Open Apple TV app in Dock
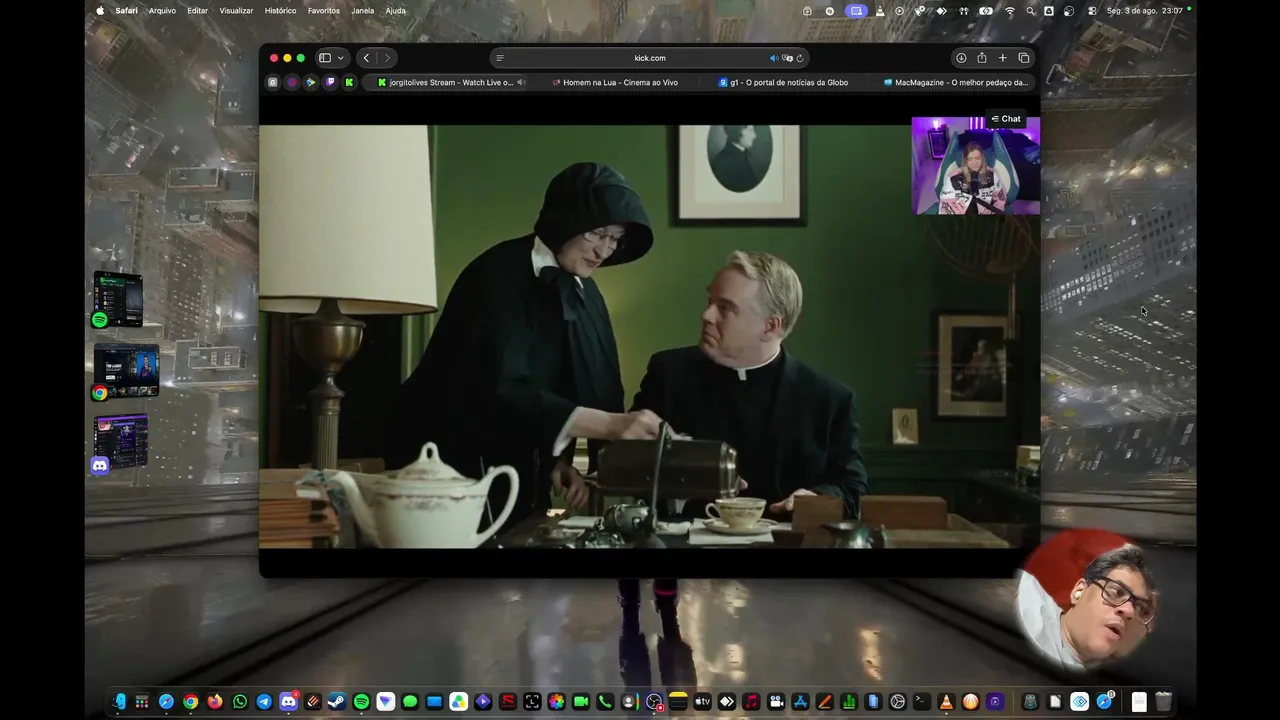This screenshot has height=720, width=1280. pos(702,702)
